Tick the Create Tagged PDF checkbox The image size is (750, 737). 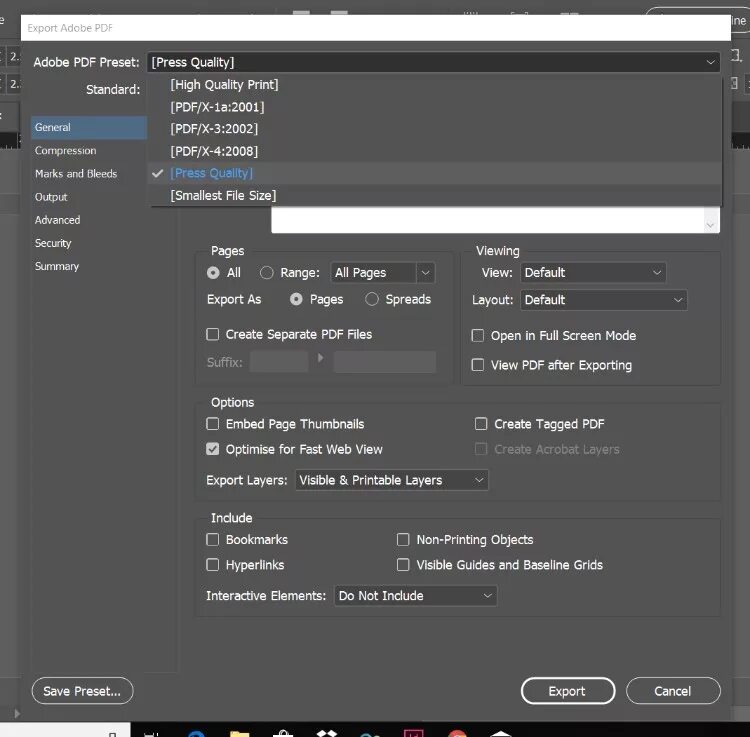tap(481, 424)
